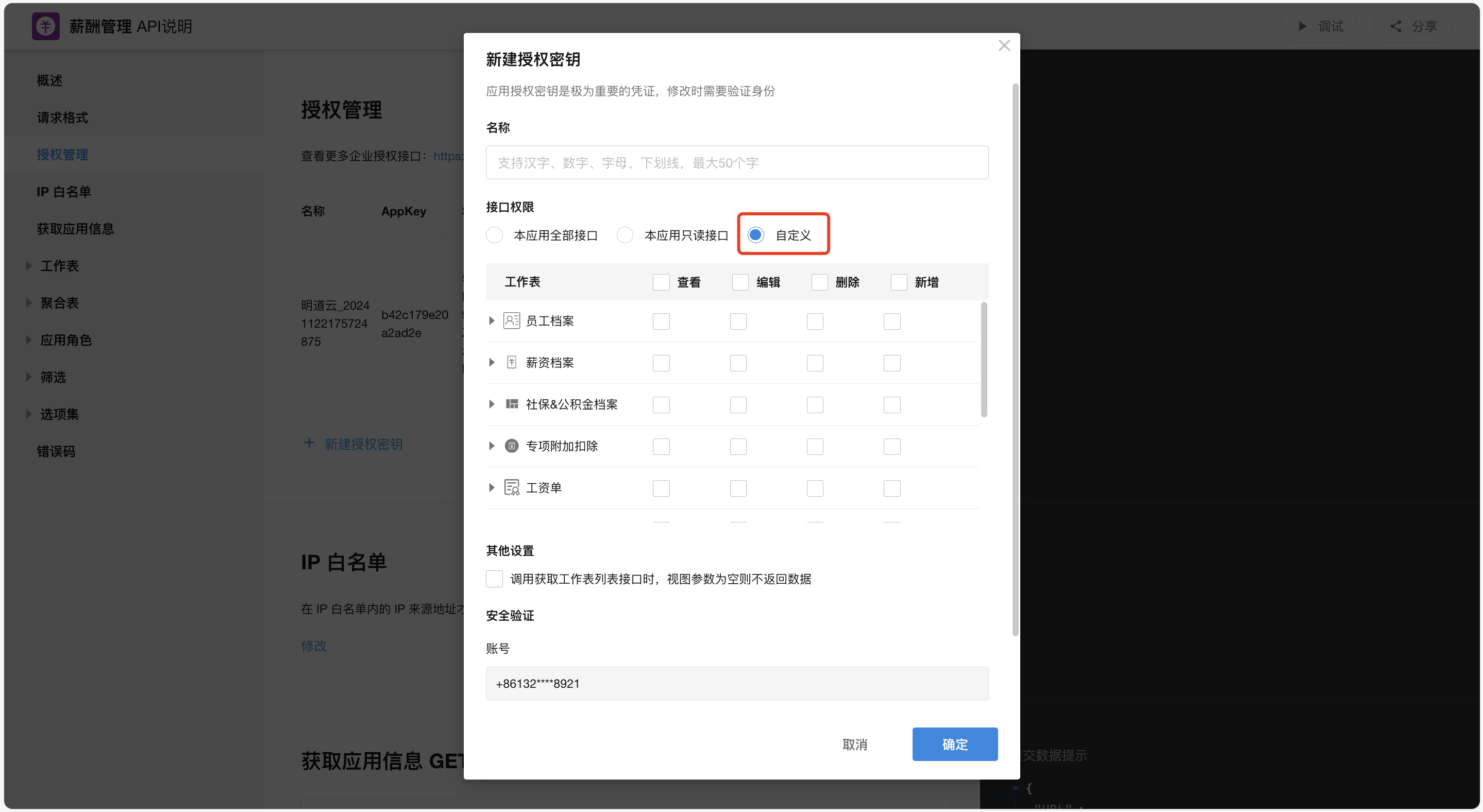The image size is (1483, 812).
Task: Enable 新增 permission for 专项附加扣除
Action: point(892,447)
